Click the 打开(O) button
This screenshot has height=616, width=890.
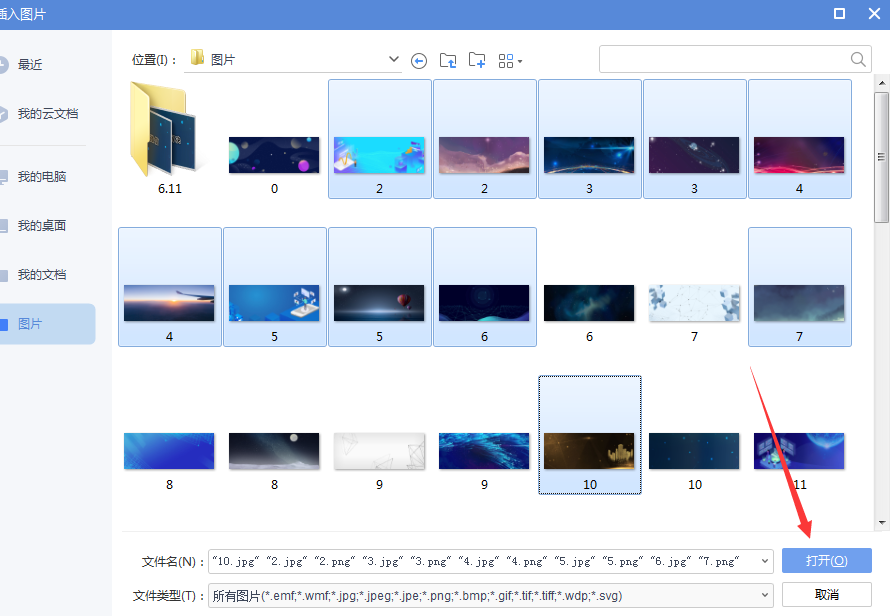[826, 561]
